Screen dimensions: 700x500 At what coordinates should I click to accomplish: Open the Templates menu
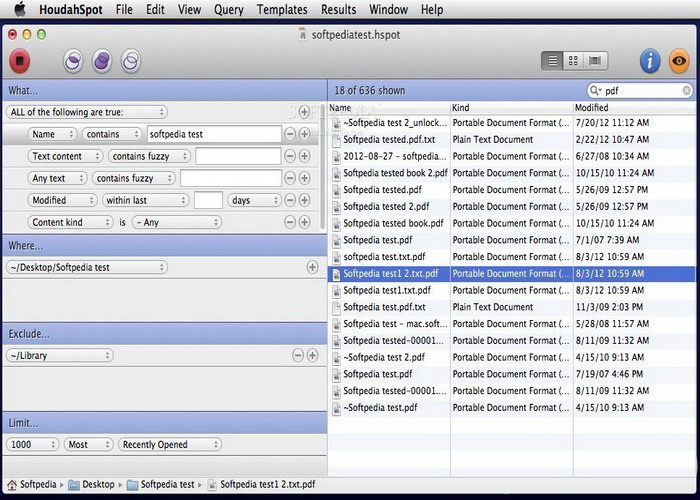click(282, 10)
